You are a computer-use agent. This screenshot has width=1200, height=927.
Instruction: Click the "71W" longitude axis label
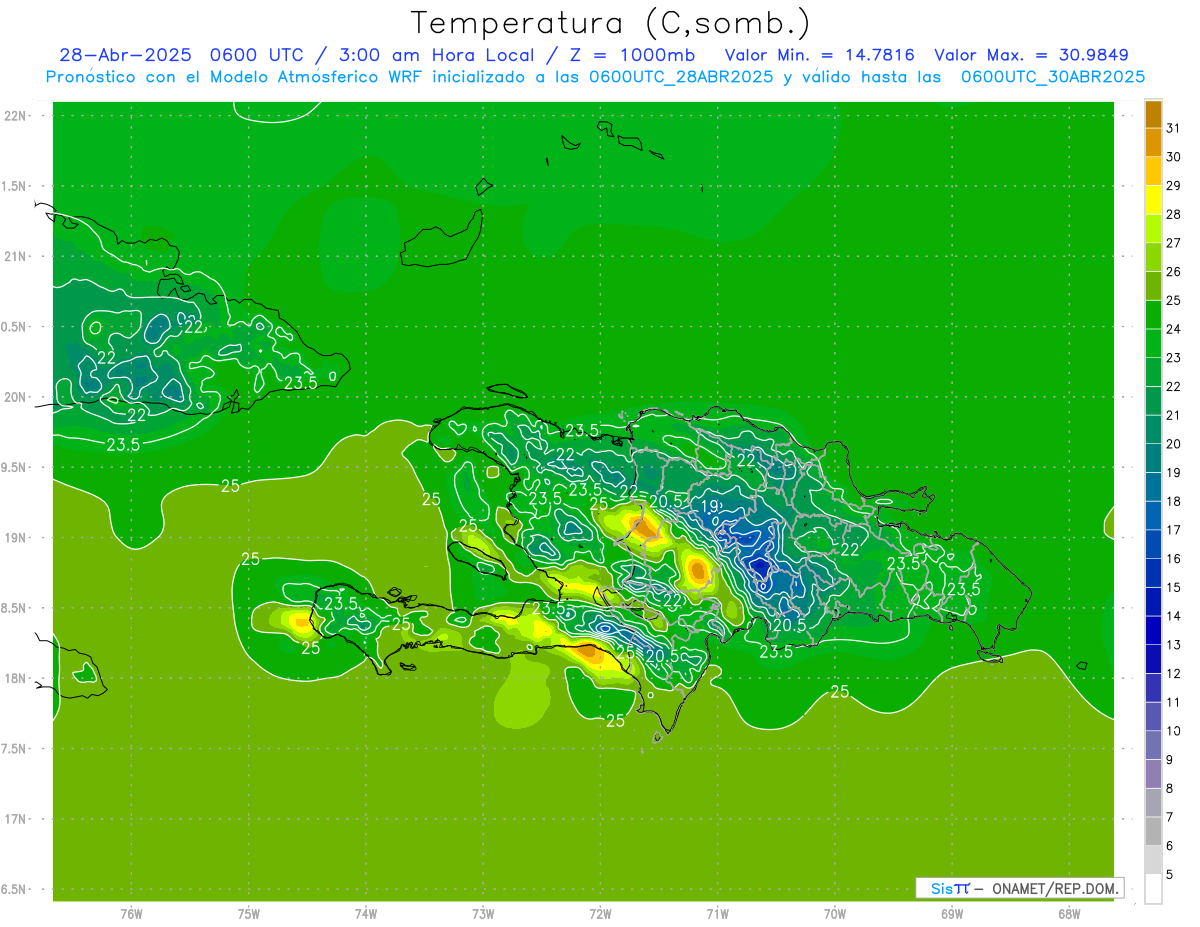pyautogui.click(x=717, y=913)
